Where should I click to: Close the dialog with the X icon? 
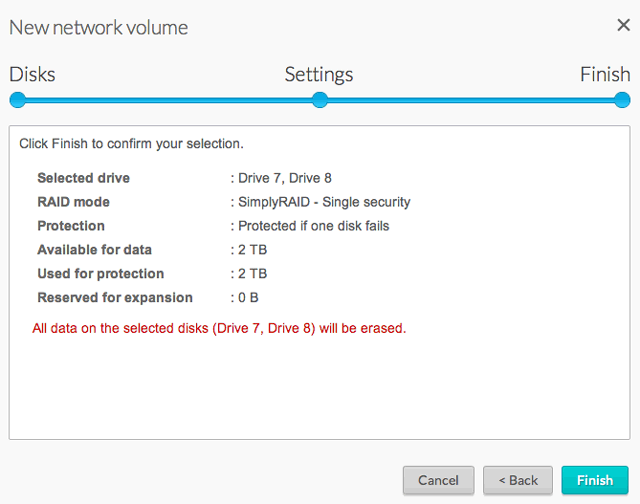(x=623, y=25)
